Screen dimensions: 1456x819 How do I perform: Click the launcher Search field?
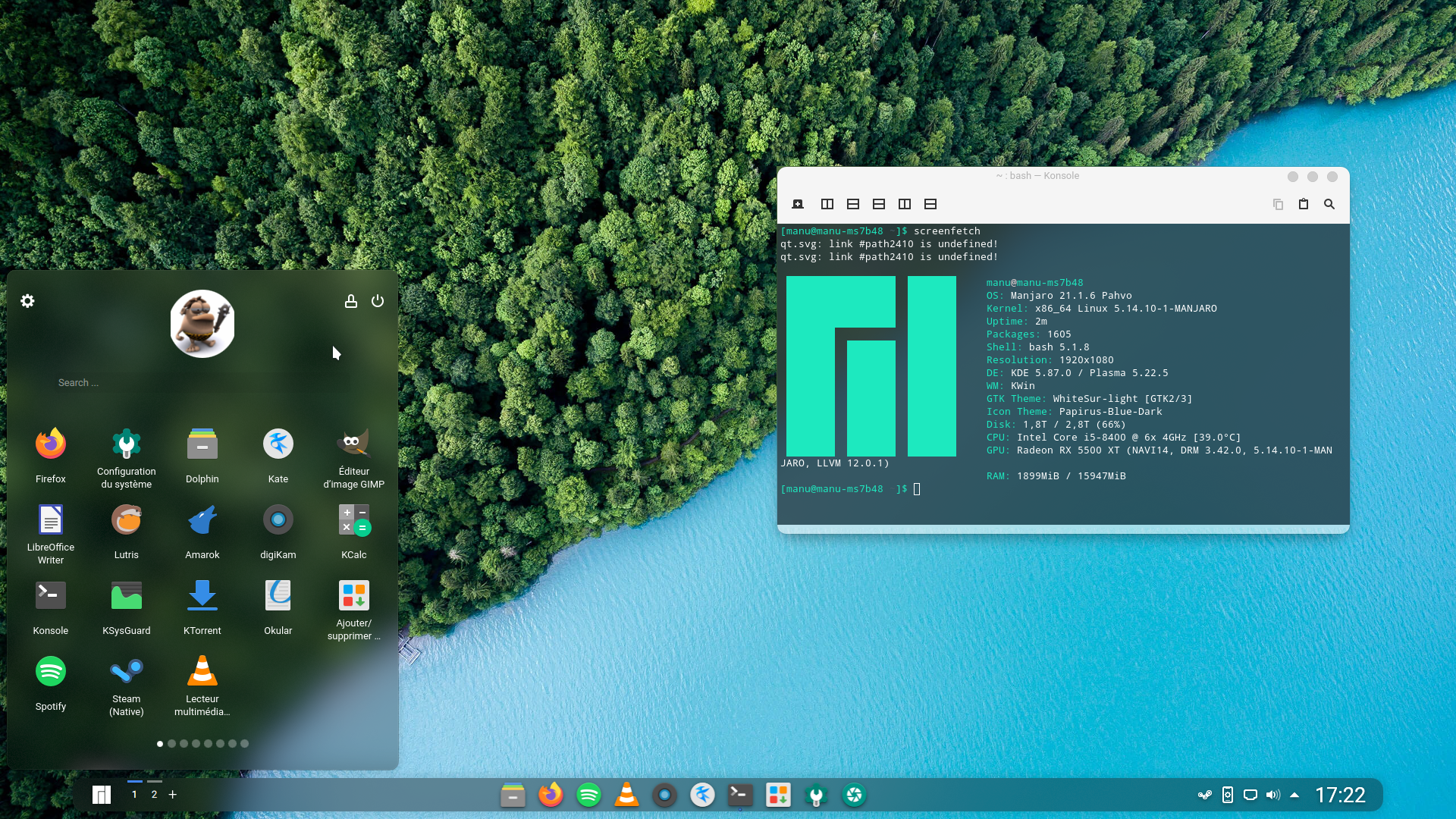pyautogui.click(x=152, y=383)
